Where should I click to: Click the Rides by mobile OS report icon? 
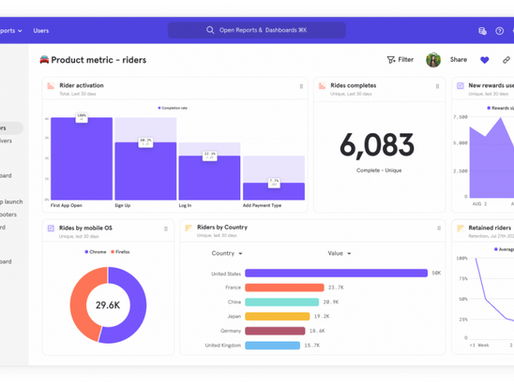tap(51, 228)
